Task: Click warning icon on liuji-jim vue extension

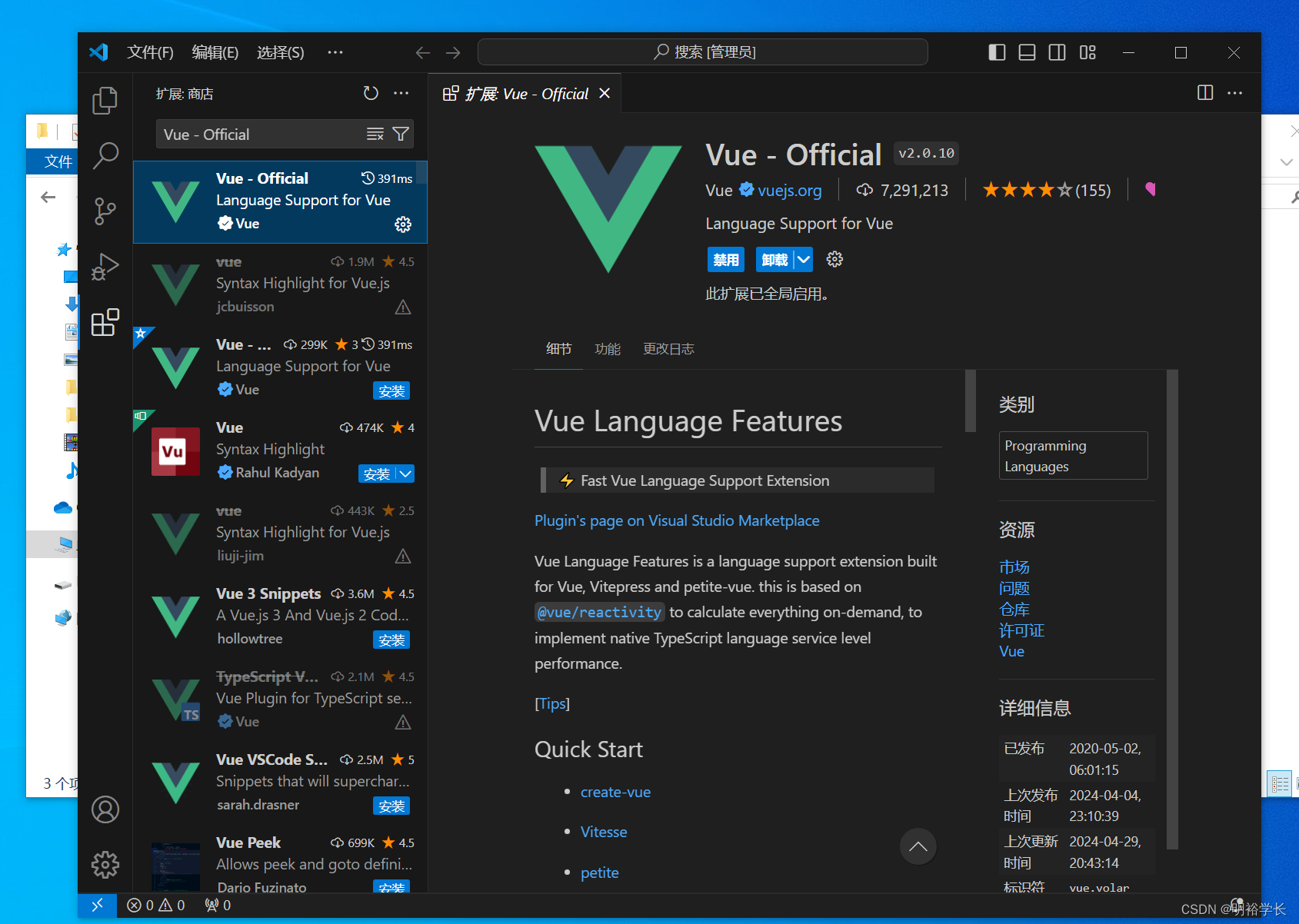Action: [x=403, y=557]
